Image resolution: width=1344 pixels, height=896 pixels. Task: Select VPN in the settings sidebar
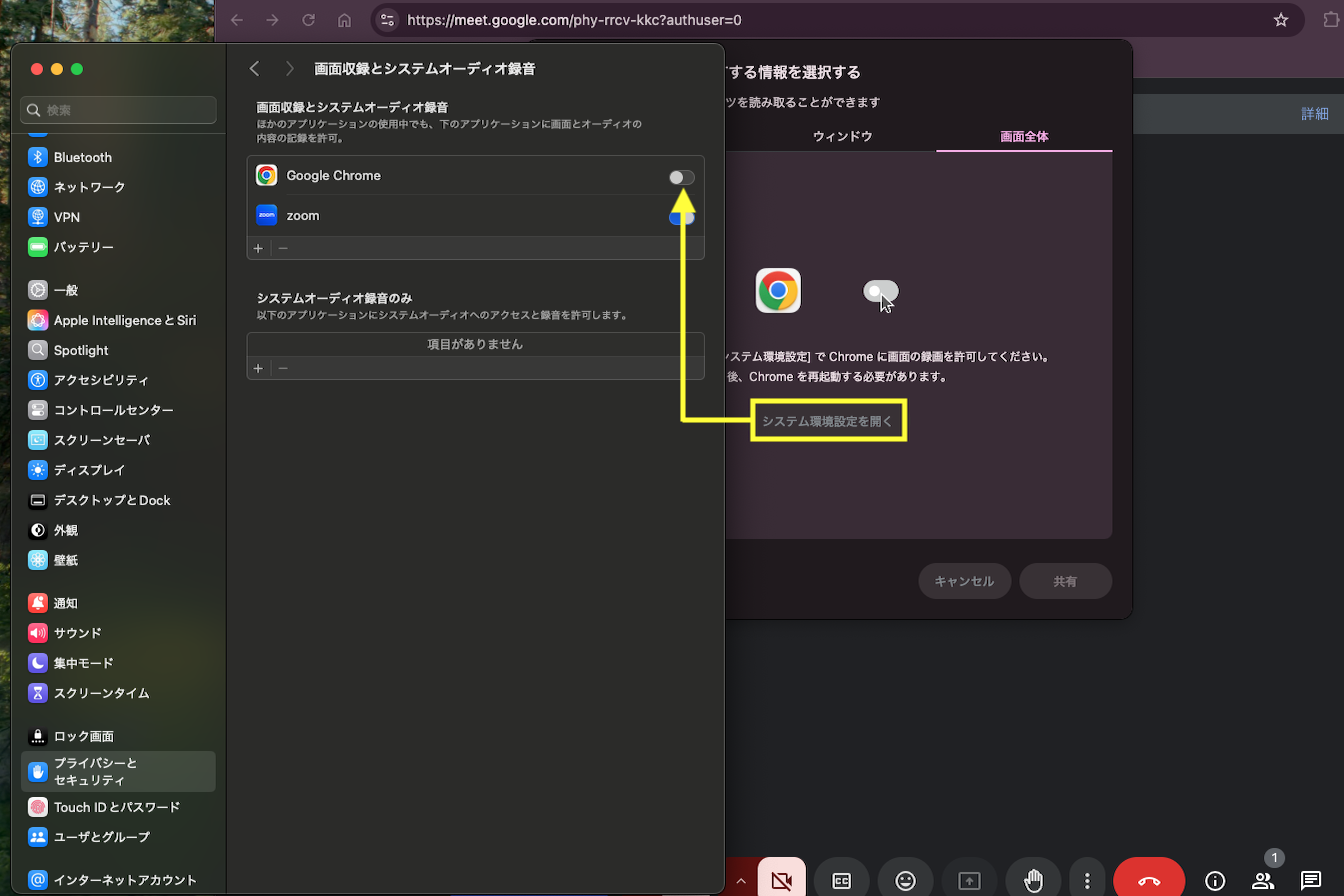coord(118,217)
